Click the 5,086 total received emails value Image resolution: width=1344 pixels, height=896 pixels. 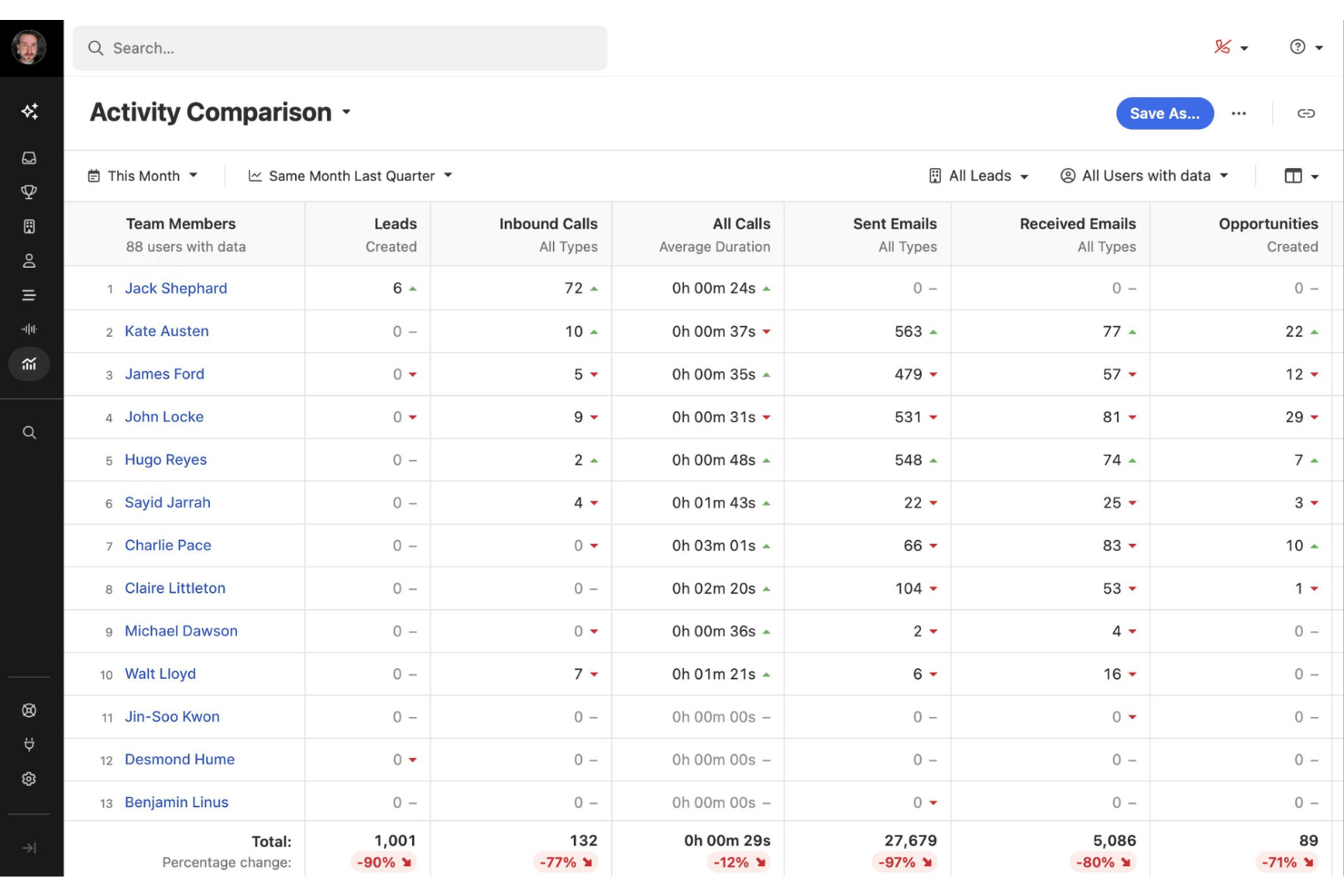[x=1114, y=841]
